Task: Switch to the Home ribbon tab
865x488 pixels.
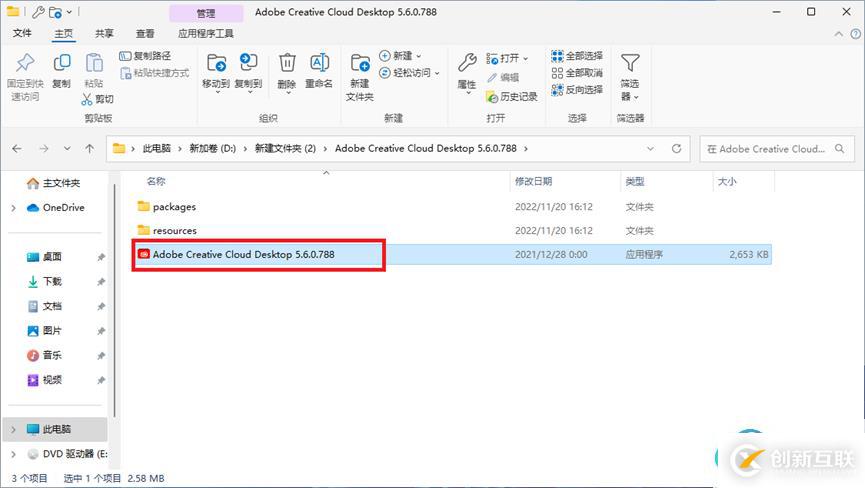Action: 63,34
